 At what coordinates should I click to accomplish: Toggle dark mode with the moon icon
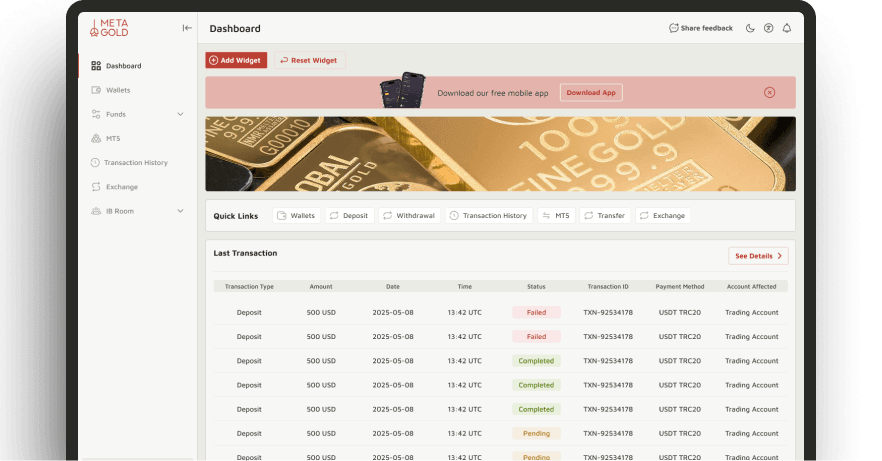[750, 28]
